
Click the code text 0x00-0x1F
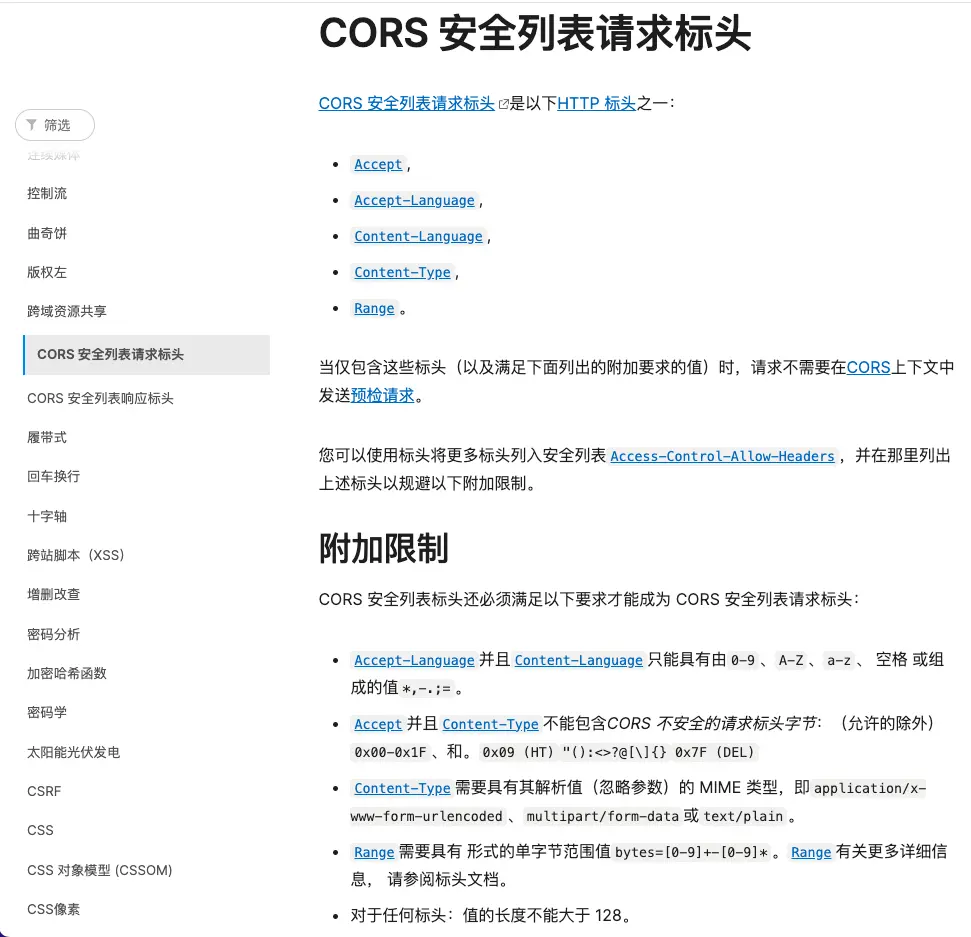point(390,752)
